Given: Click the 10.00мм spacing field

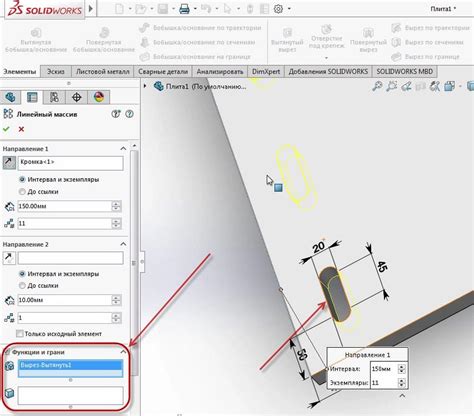Looking at the screenshot, I should pos(64,300).
